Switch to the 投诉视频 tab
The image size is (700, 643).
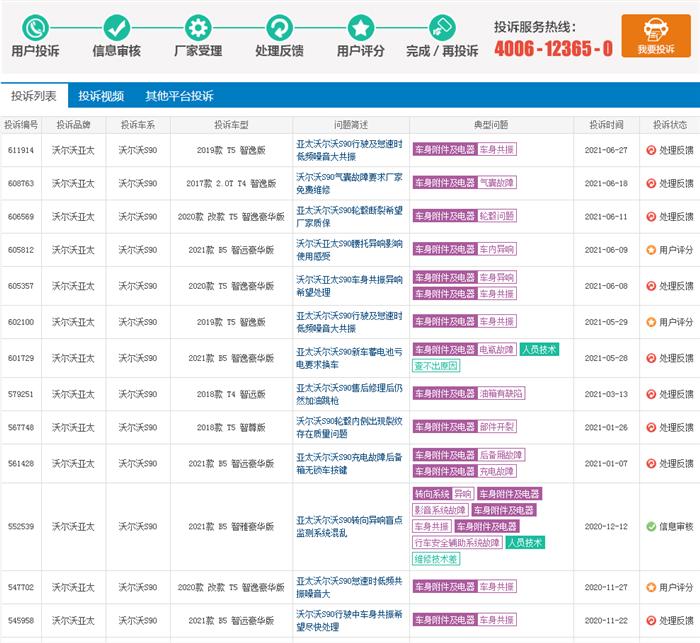coord(101,96)
